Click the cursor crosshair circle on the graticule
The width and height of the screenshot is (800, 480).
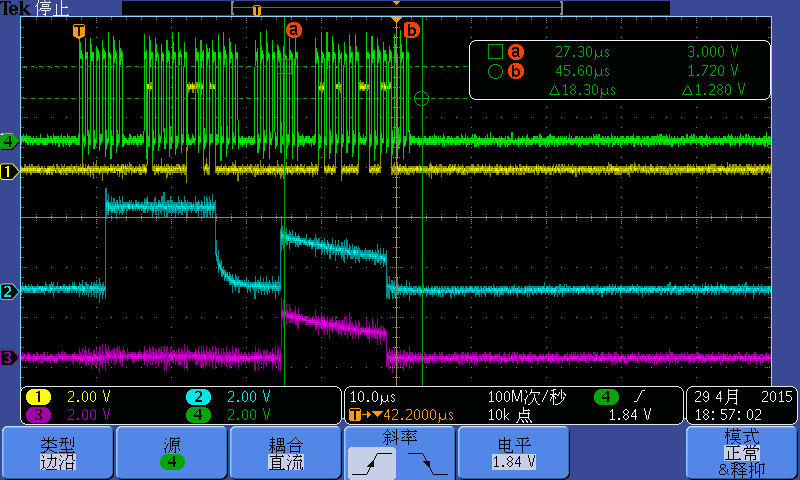[421, 98]
